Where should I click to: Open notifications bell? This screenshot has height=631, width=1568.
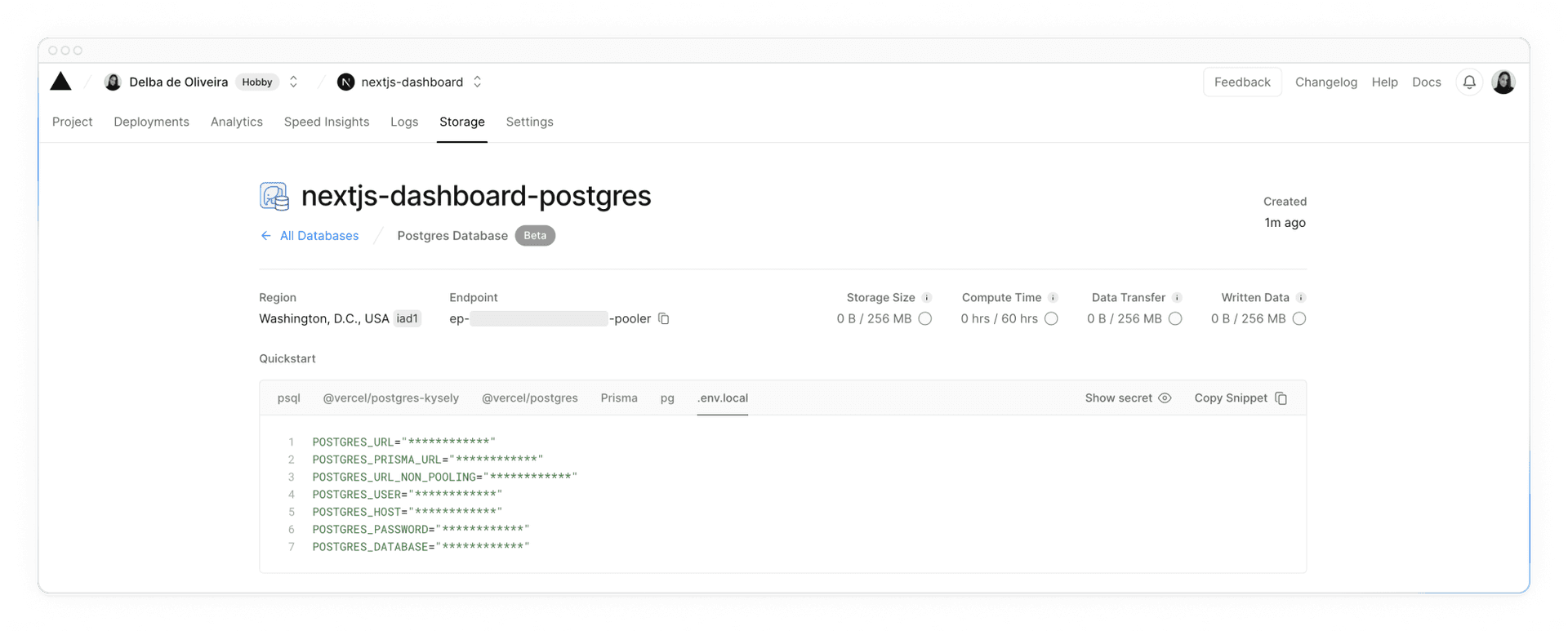pos(1469,82)
